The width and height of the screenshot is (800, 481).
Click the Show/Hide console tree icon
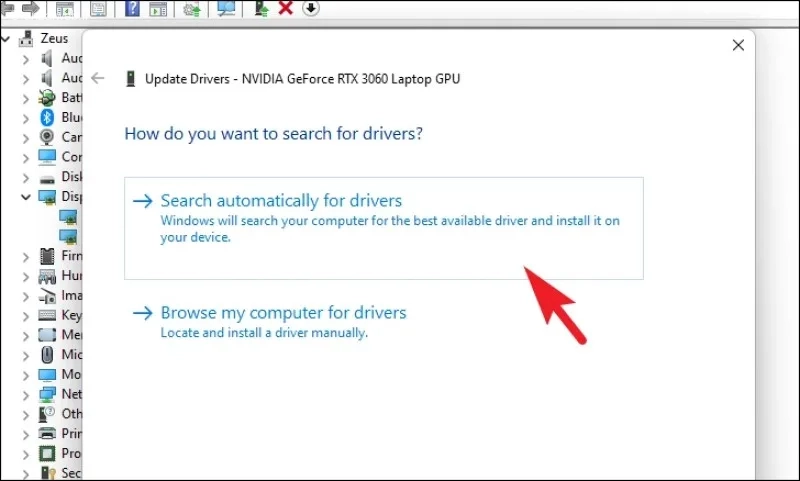coord(65,8)
